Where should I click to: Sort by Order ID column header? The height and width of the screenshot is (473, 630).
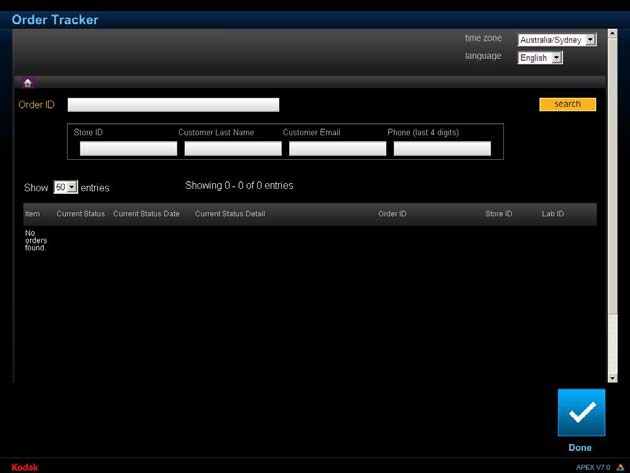(x=392, y=214)
